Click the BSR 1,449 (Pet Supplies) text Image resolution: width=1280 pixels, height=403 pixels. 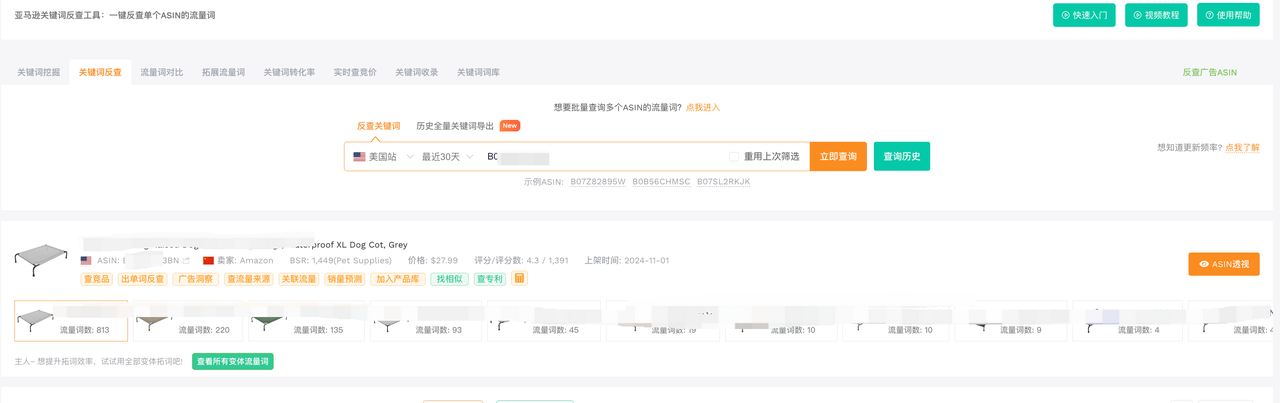(x=343, y=260)
